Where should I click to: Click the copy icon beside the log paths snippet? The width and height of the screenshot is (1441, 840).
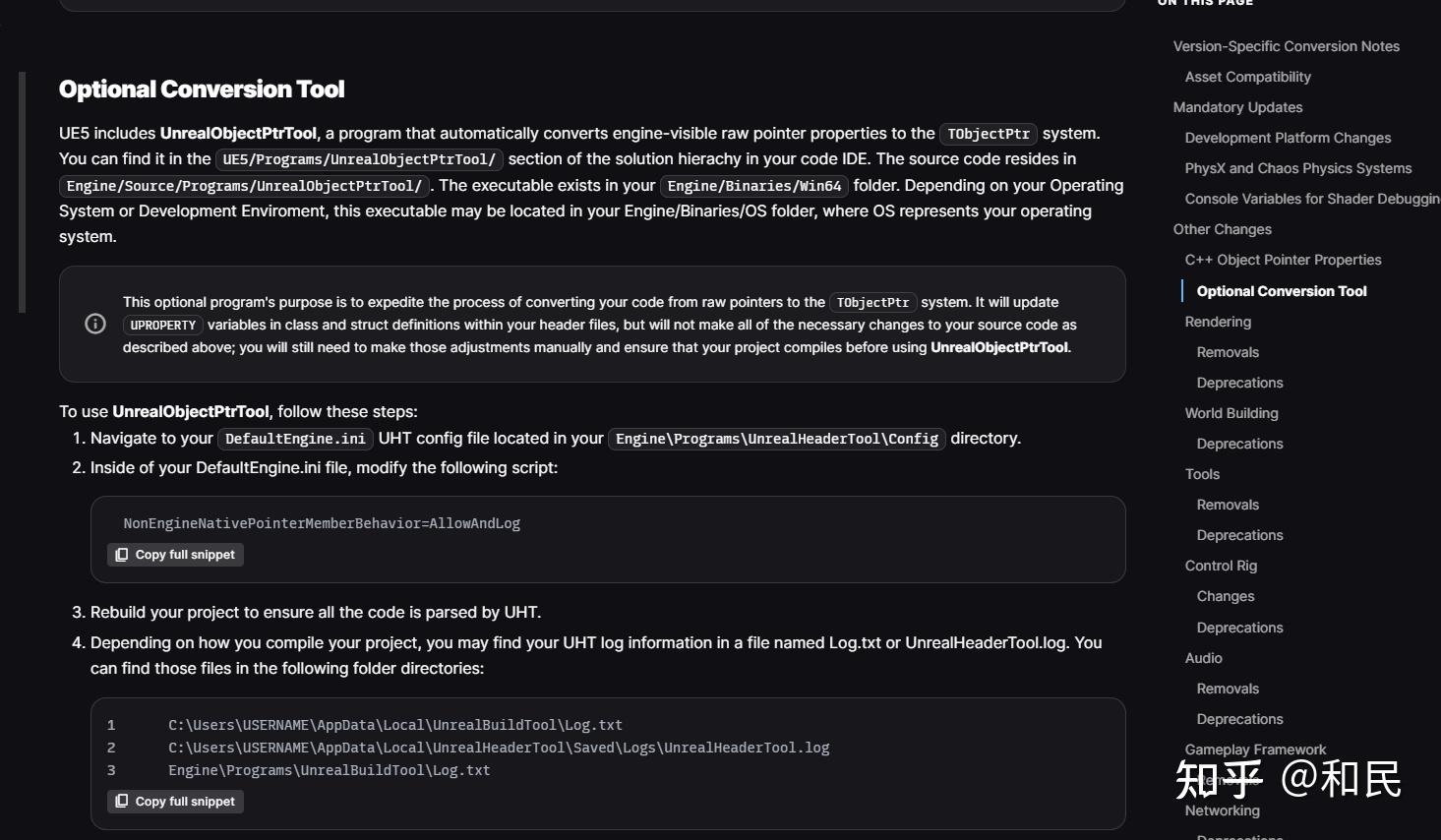tap(122, 802)
